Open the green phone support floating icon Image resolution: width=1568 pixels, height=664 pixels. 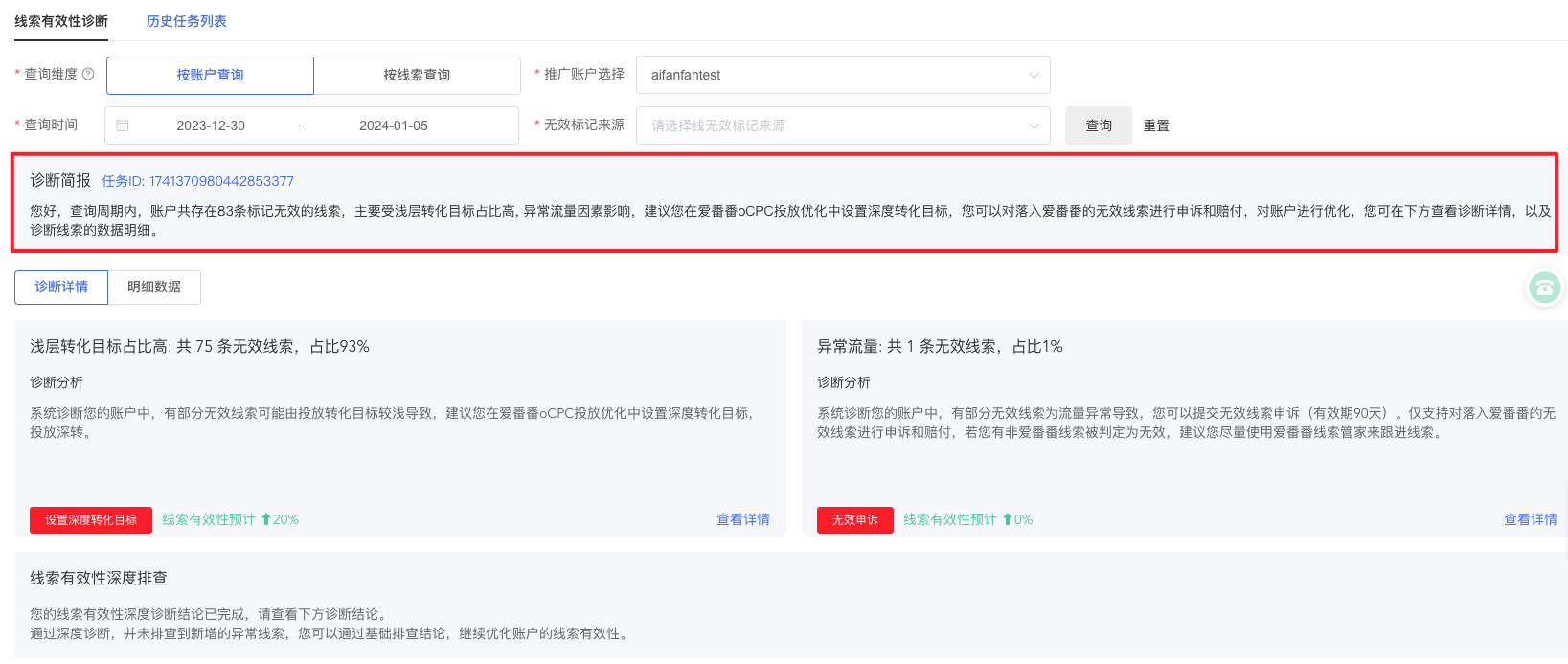[x=1544, y=287]
